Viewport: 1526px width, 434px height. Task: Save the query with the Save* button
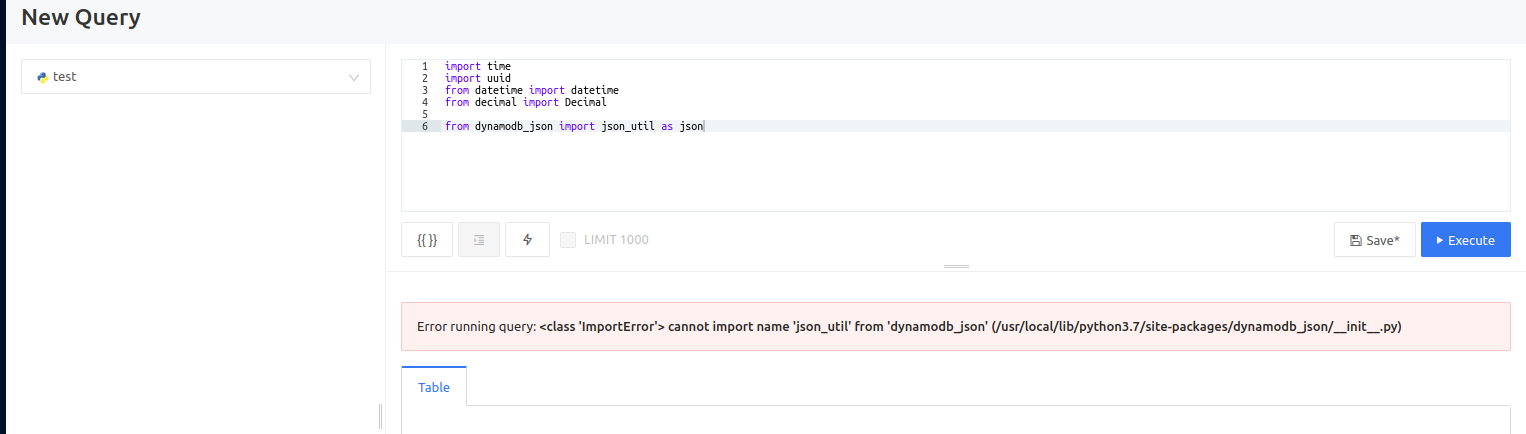1375,240
